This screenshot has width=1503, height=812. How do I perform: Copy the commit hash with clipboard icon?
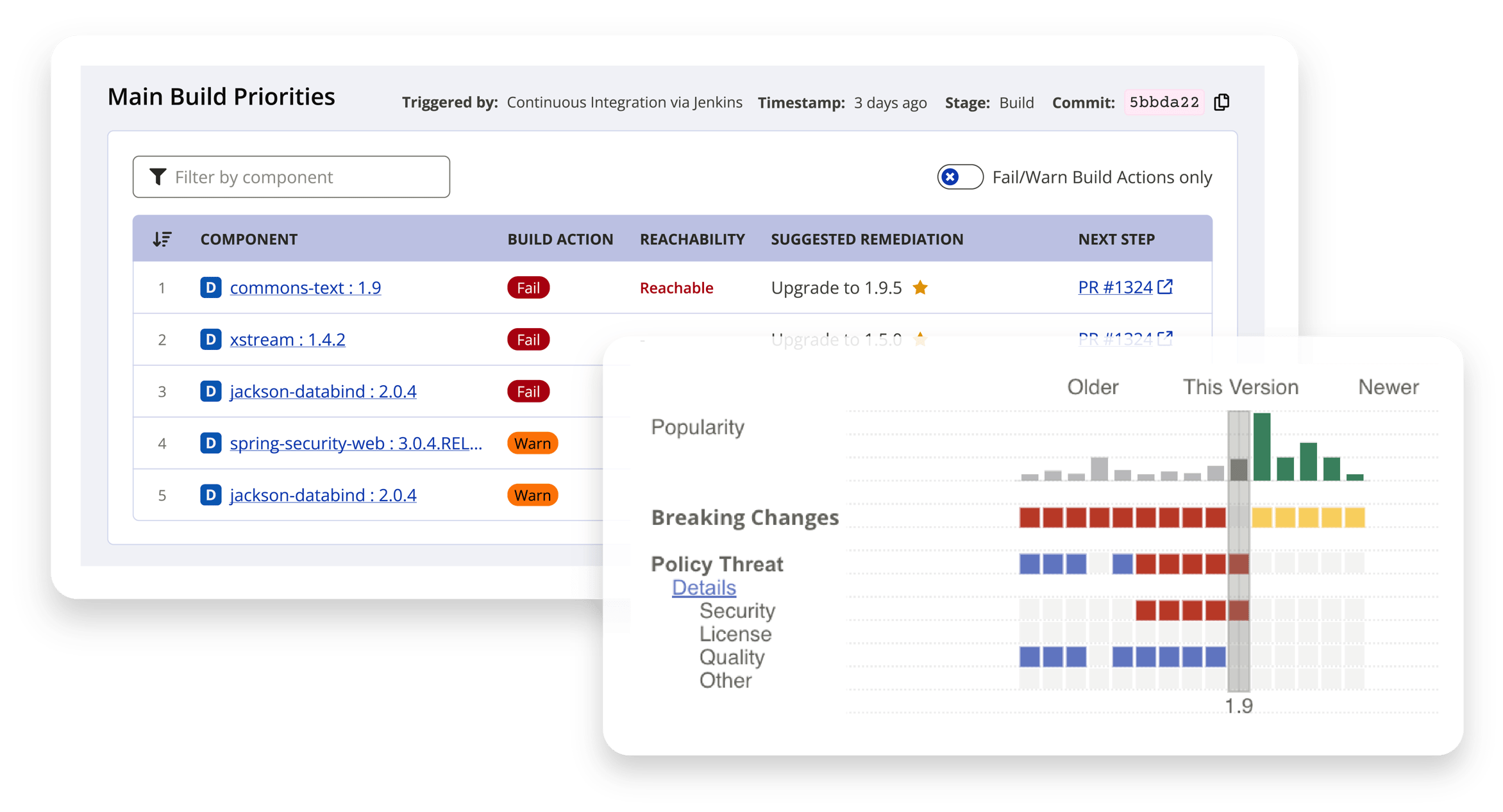click(1222, 103)
